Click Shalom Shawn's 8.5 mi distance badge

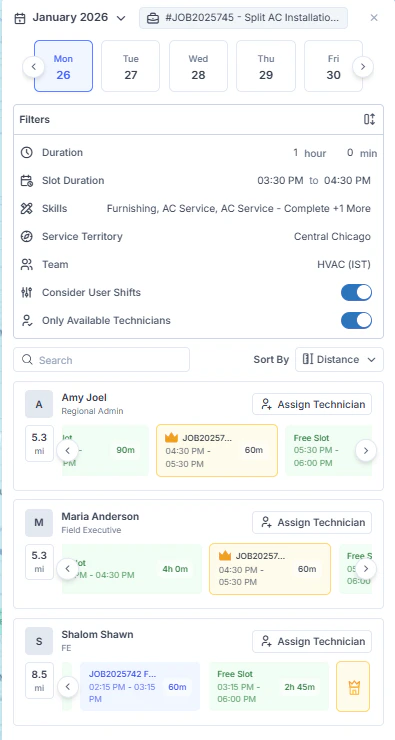coord(39,681)
